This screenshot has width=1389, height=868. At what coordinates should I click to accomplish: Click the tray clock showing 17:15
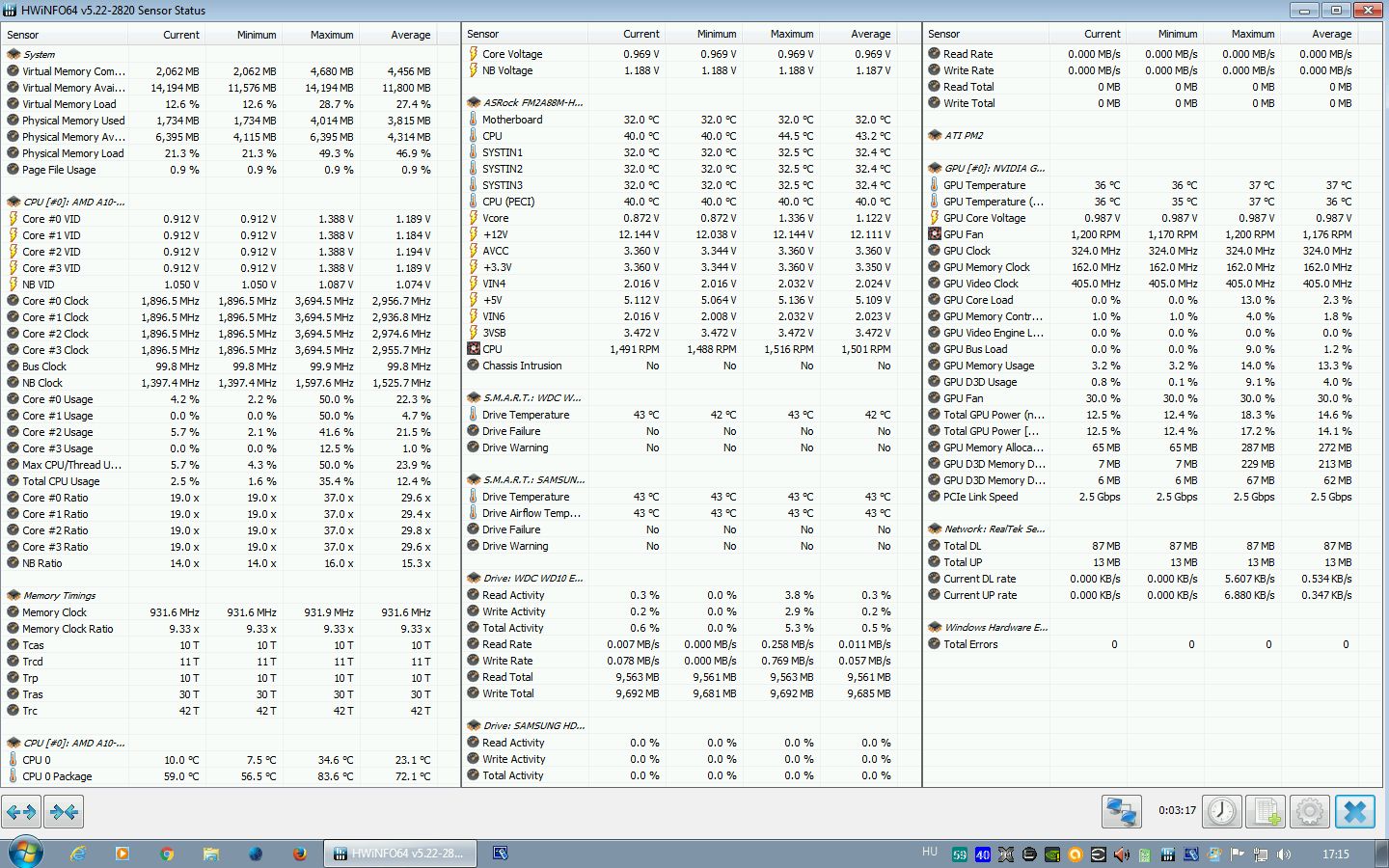click(1336, 854)
